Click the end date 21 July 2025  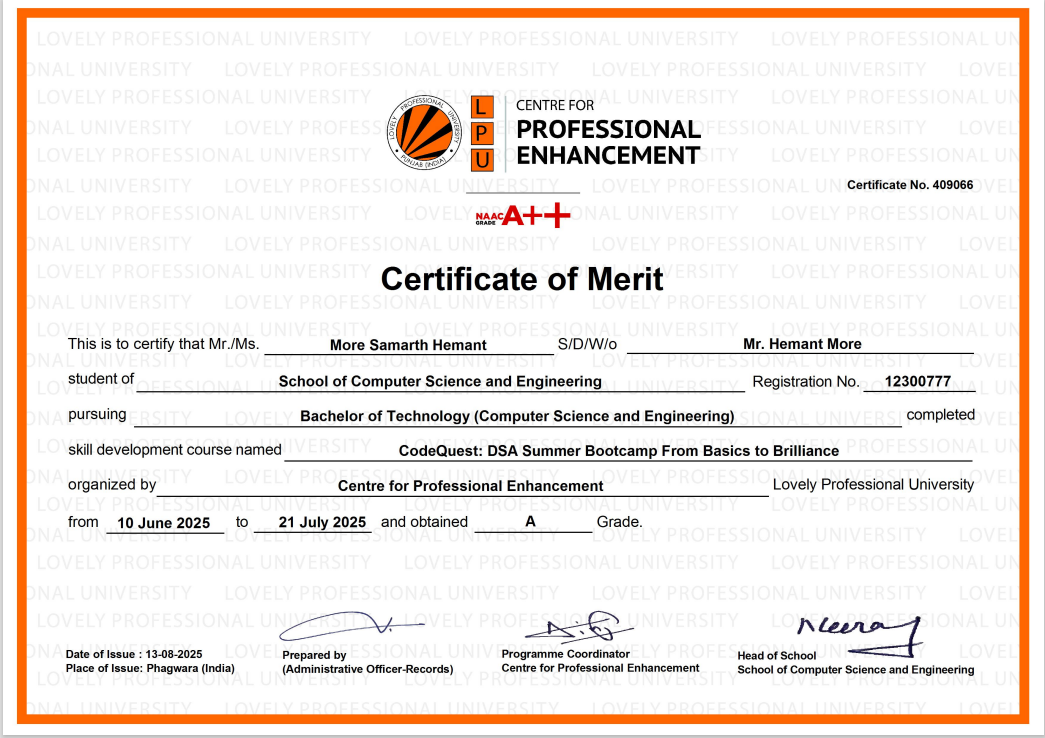(311, 523)
